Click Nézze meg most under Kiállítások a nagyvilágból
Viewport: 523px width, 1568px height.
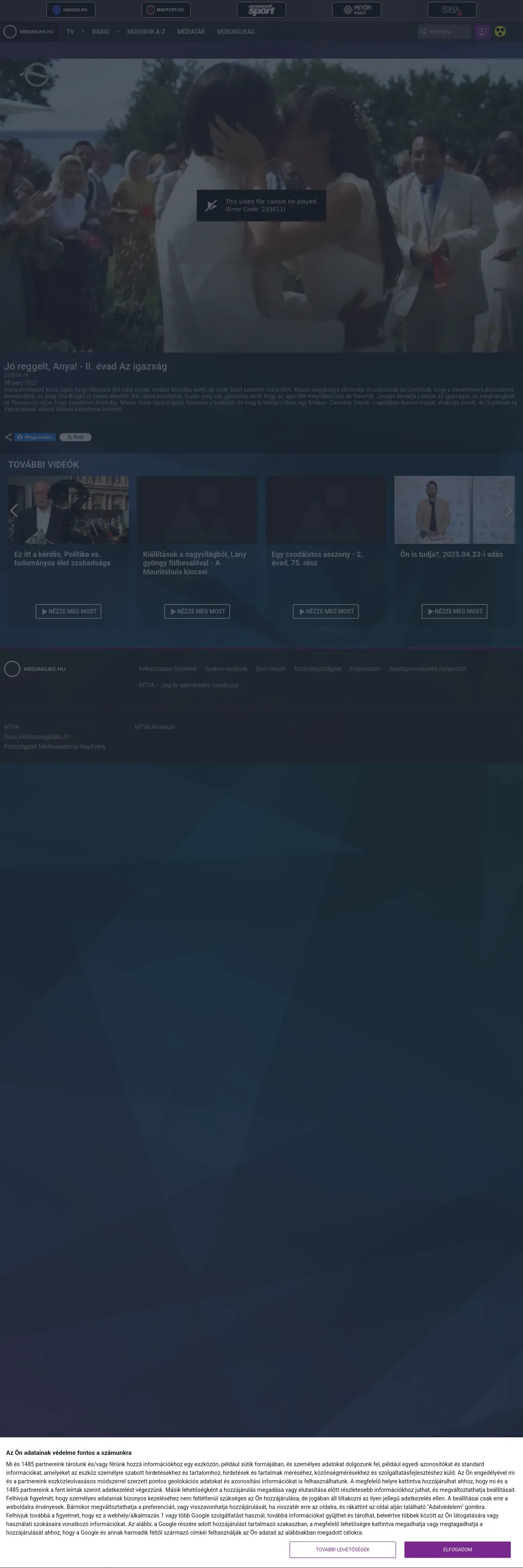[197, 611]
